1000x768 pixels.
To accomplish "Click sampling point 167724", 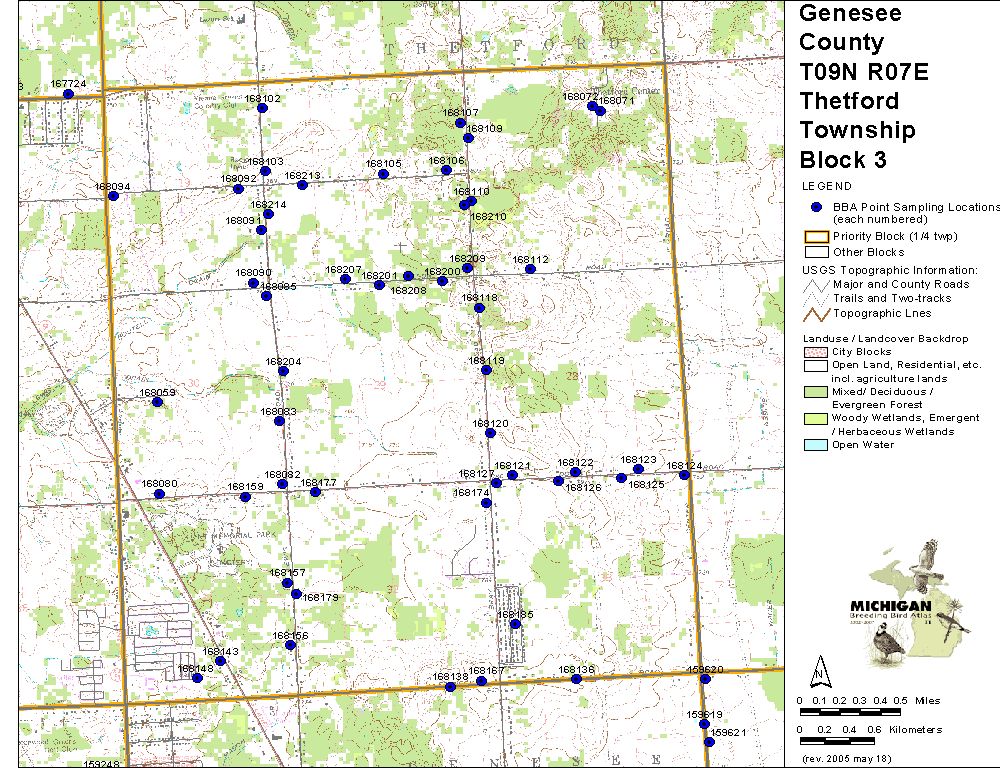I will pos(68,94).
